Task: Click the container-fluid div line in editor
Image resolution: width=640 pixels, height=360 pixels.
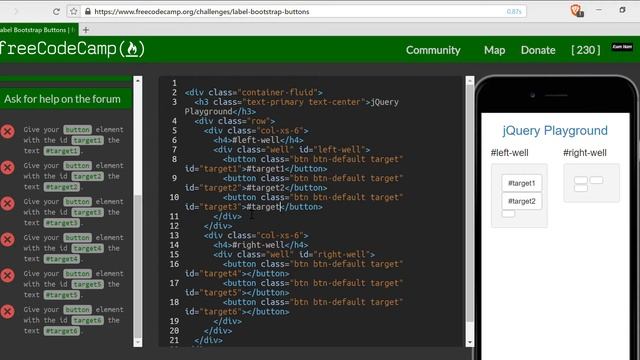Action: tap(253, 92)
